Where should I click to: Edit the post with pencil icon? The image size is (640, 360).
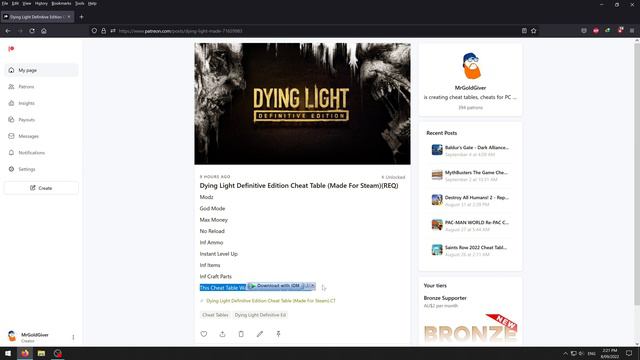pos(260,334)
